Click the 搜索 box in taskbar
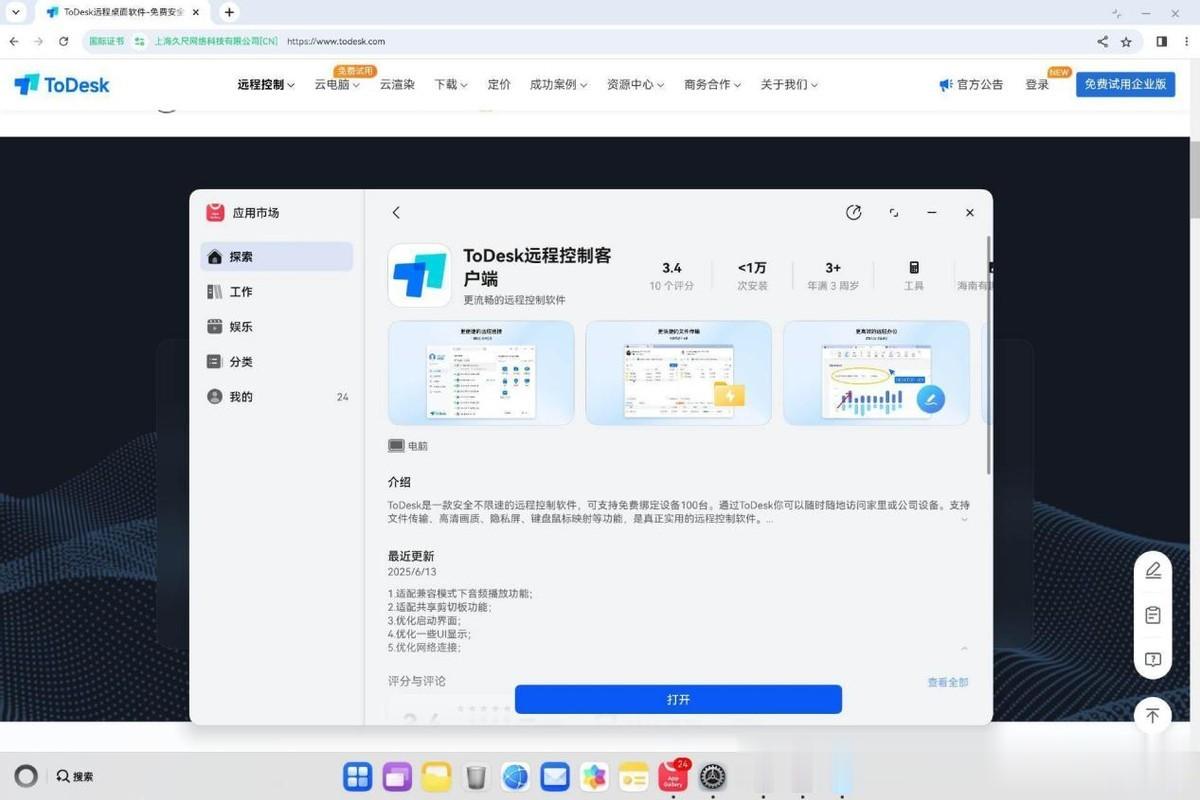 pyautogui.click(x=75, y=776)
